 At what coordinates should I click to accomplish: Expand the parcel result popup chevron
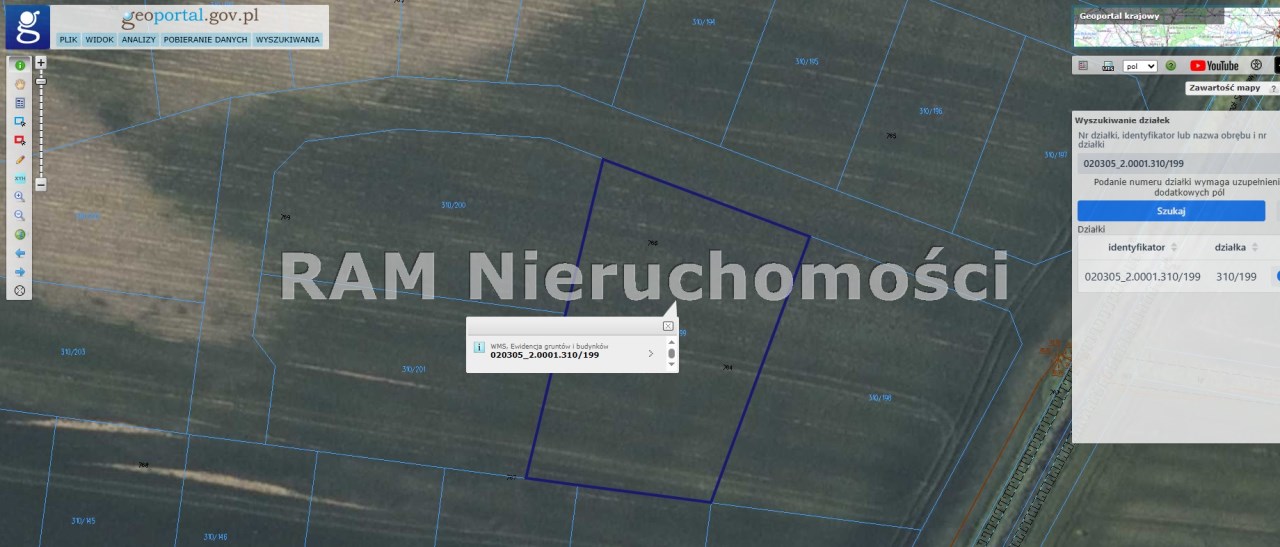click(x=651, y=353)
